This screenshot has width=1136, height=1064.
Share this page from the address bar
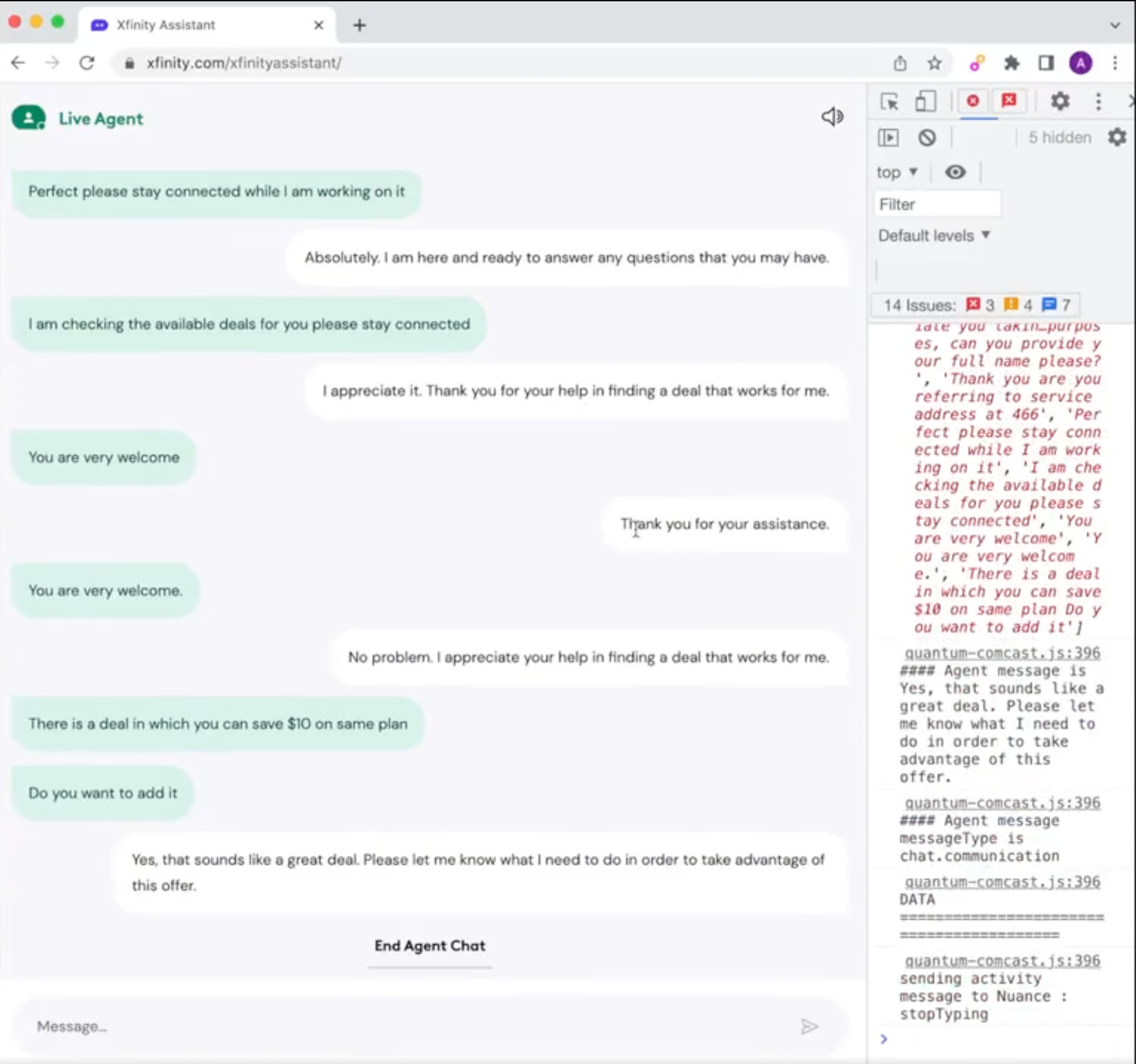[x=900, y=63]
